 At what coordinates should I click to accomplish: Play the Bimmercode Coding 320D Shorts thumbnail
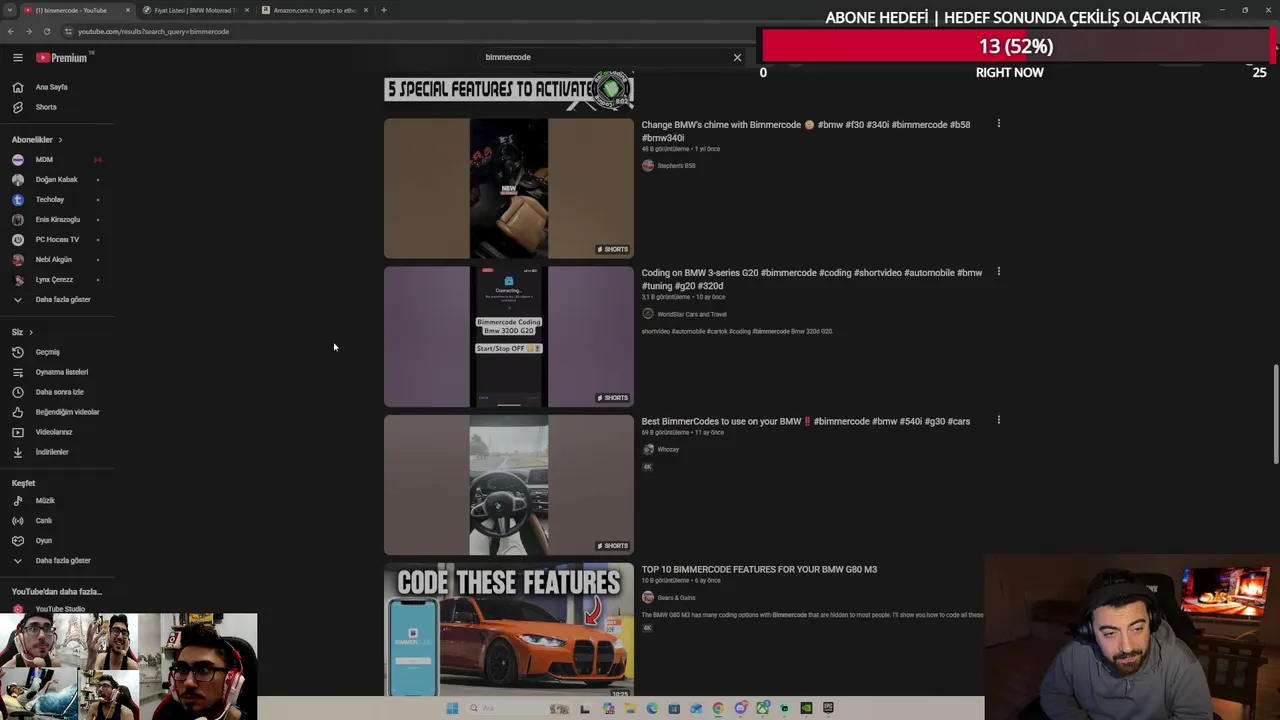pos(509,337)
